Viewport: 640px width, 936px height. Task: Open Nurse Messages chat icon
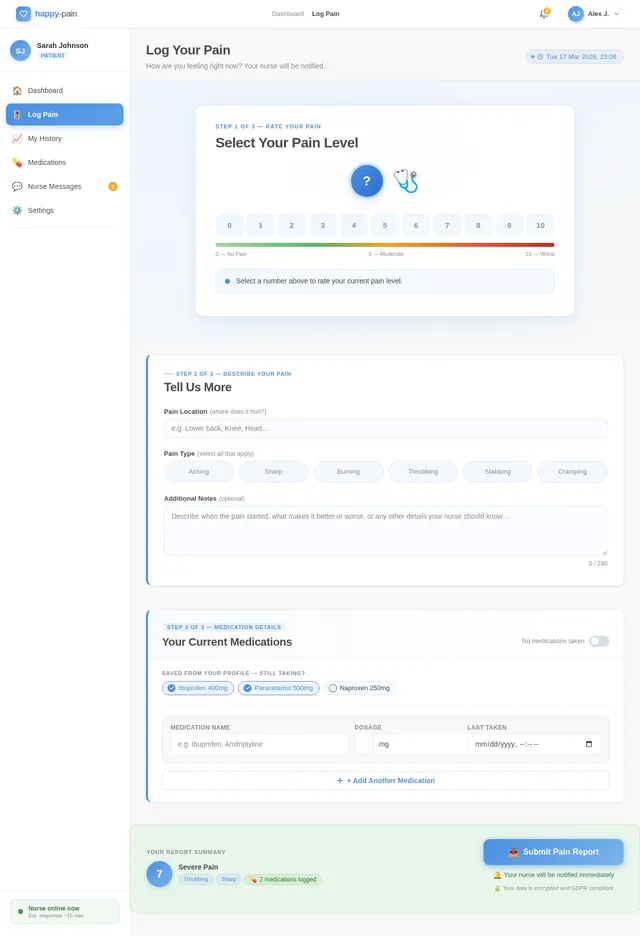point(17,186)
